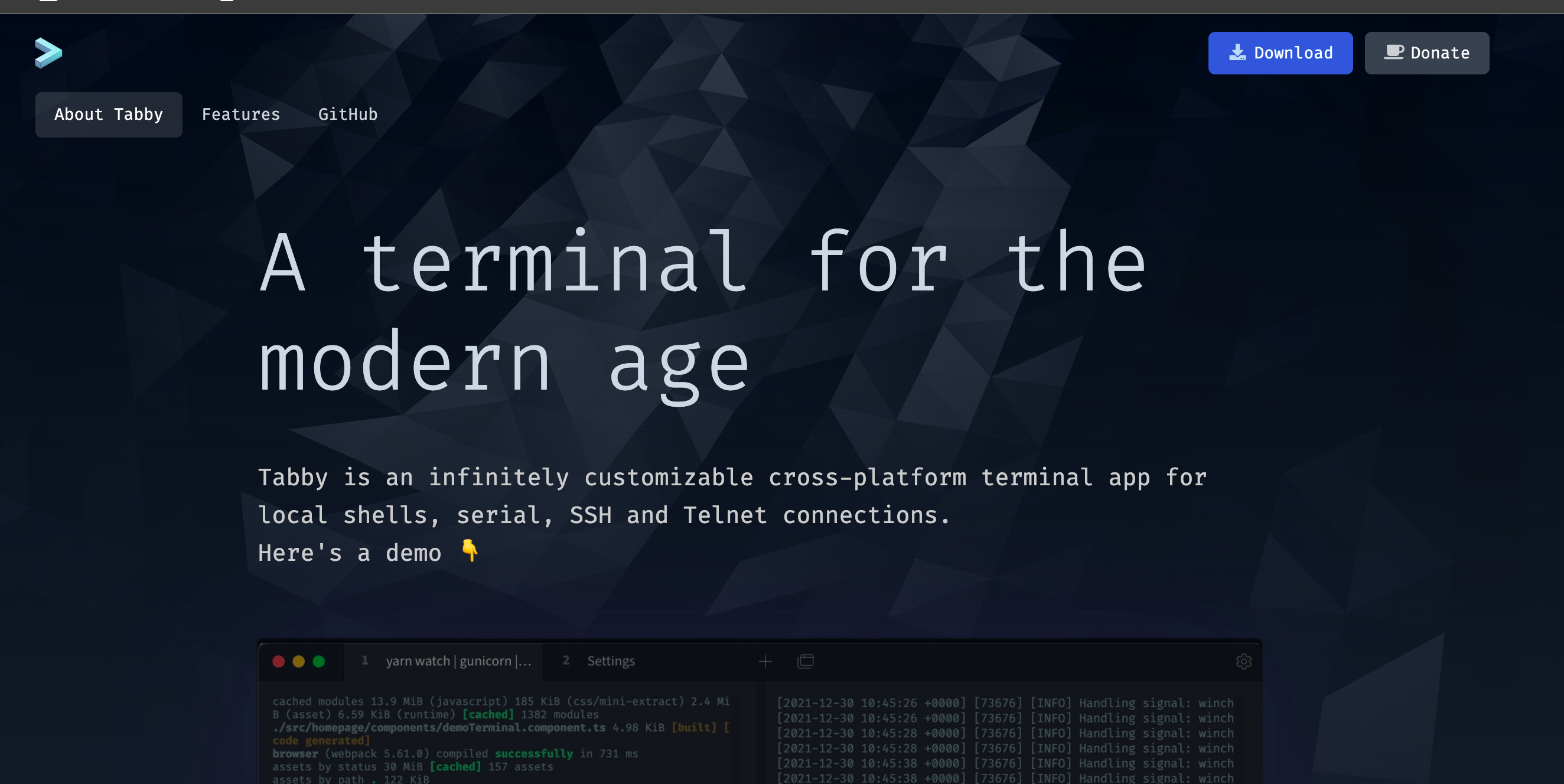This screenshot has width=1564, height=784.
Task: Click the new tab plus icon
Action: point(765,661)
